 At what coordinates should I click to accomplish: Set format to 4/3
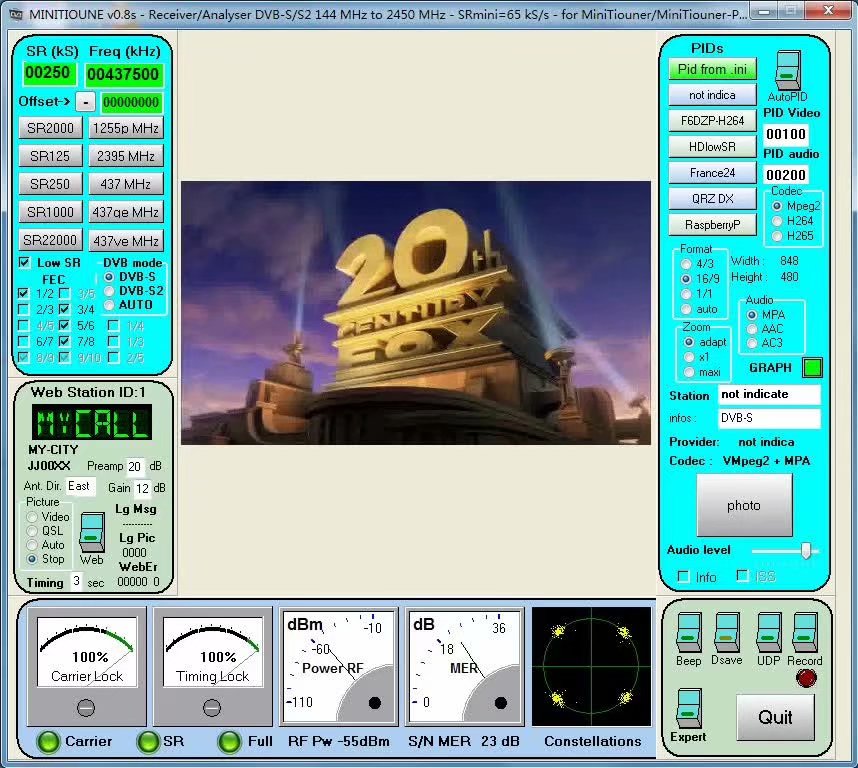click(686, 264)
